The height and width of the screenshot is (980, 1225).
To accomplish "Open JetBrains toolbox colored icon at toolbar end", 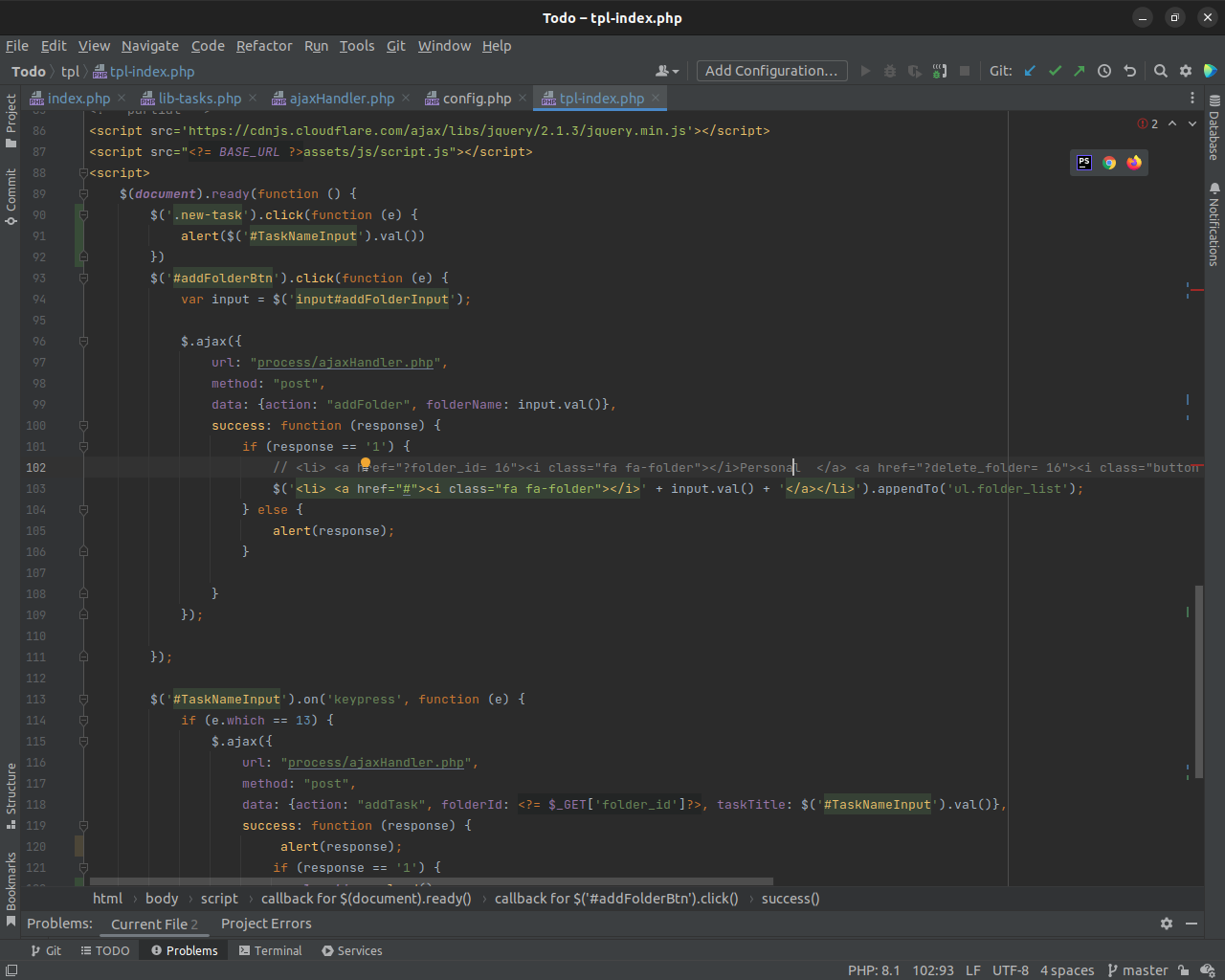I will point(1210,71).
